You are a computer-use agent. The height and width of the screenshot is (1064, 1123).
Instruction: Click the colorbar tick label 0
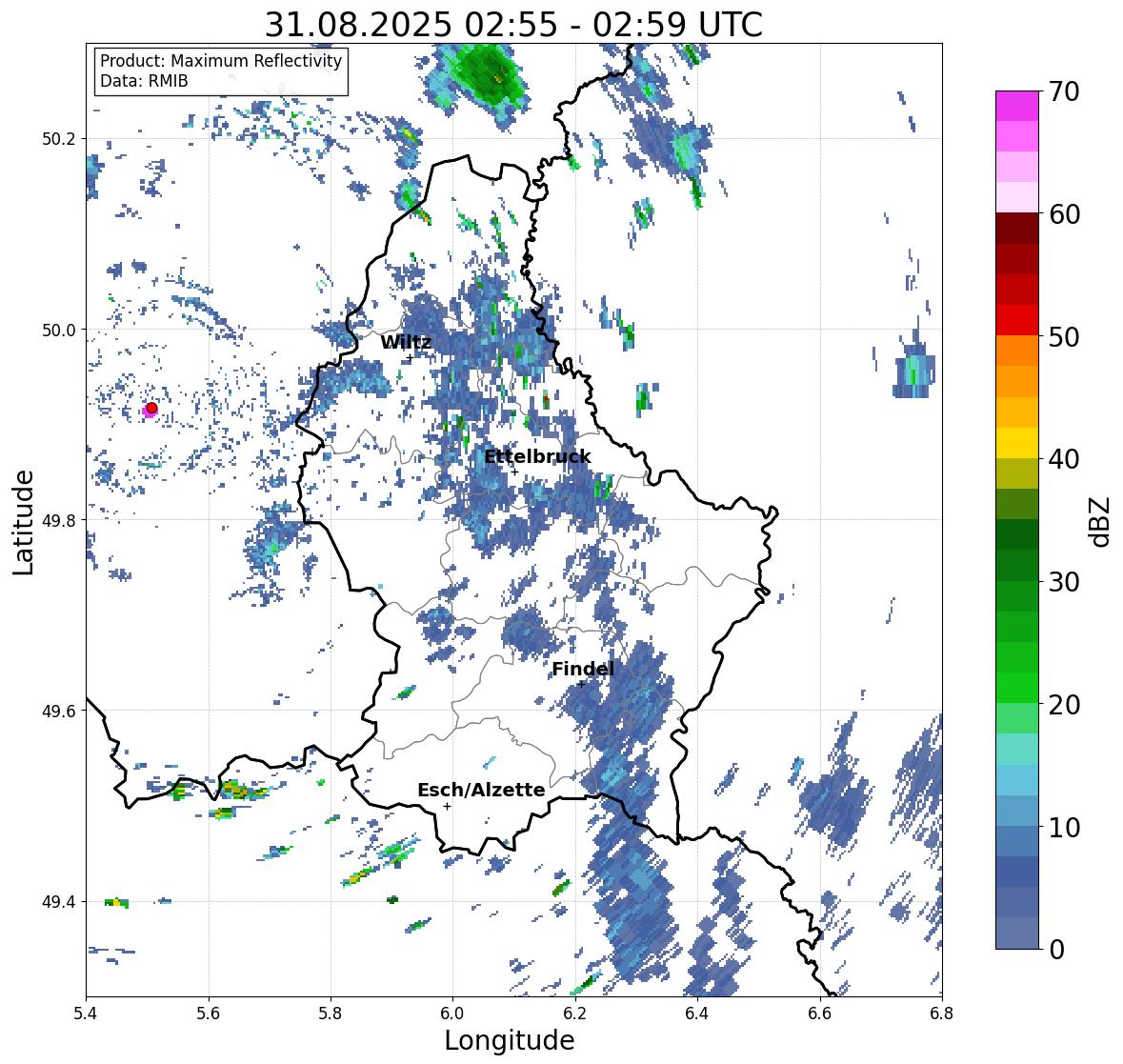coord(1056,950)
